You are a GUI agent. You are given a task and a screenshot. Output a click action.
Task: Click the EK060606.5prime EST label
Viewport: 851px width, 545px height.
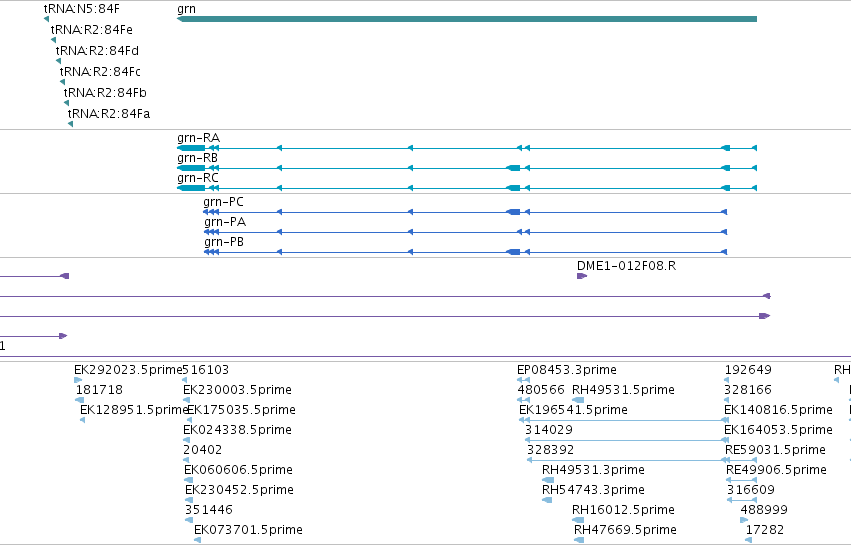click(238, 470)
